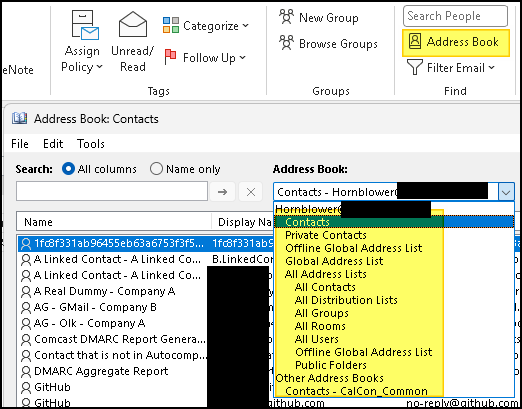Click the Assign Policy icon
This screenshot has height=409, width=522.
(x=85, y=25)
